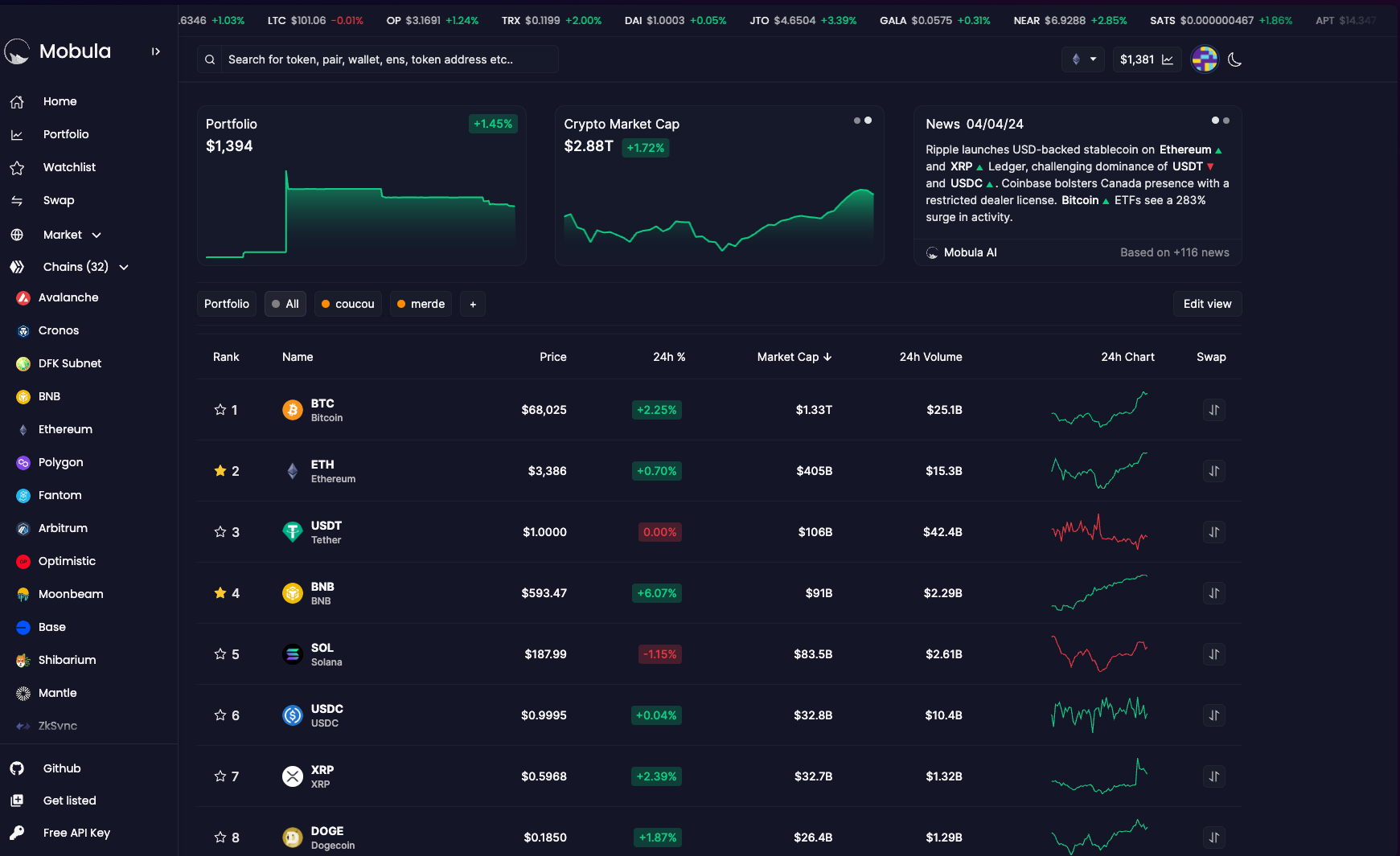The image size is (1400, 856).
Task: Add BTC to watchlist with star
Action: coord(220,410)
